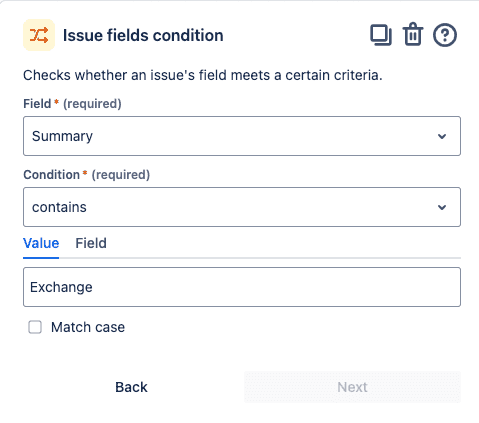479x423 pixels.
Task: Open the Condition dropdown showing contains
Action: click(242, 207)
